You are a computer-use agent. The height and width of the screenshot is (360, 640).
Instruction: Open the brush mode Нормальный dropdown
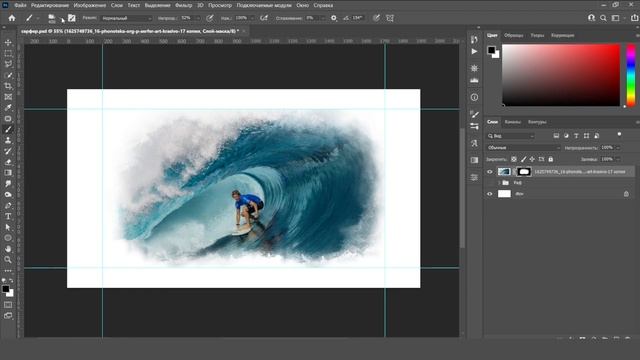tap(126, 18)
